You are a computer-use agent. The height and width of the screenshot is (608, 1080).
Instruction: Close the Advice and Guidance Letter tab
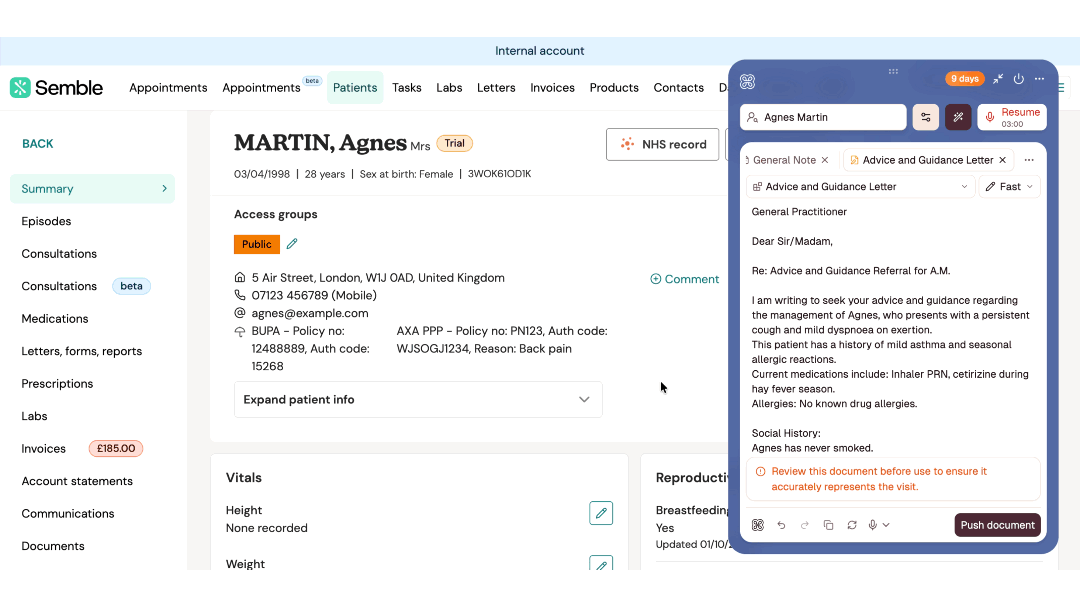tap(1003, 160)
